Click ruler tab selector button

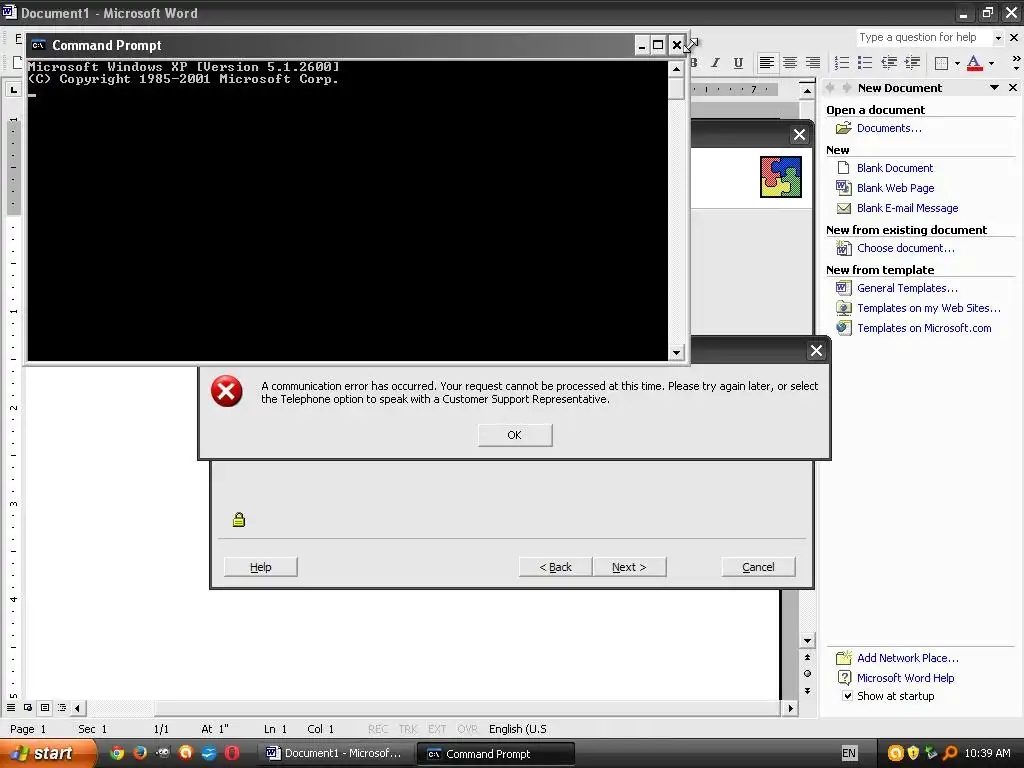tap(13, 89)
